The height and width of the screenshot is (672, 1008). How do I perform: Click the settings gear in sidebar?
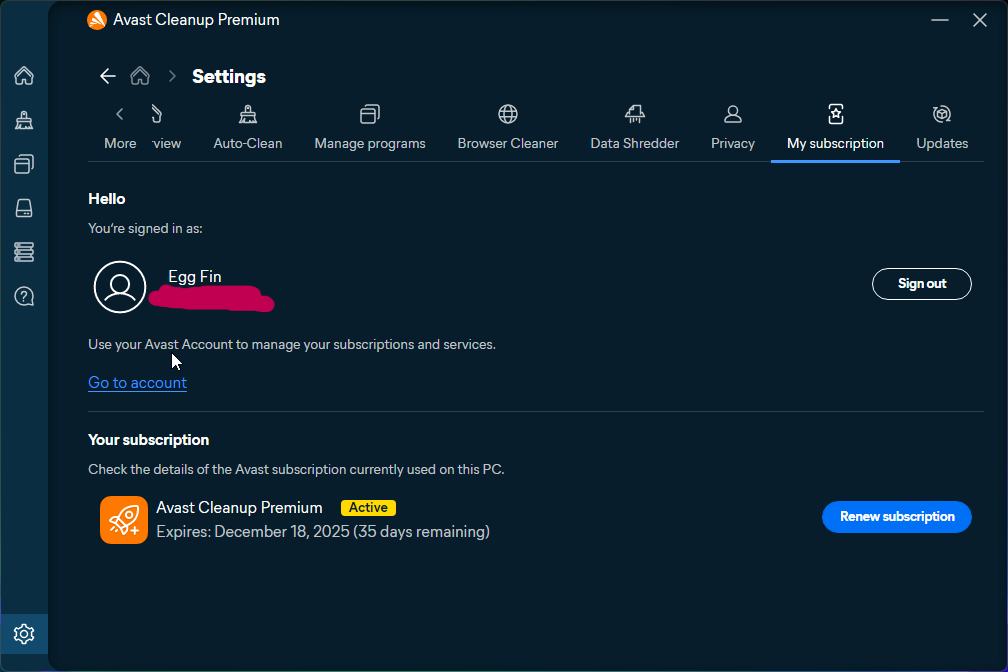click(x=24, y=634)
